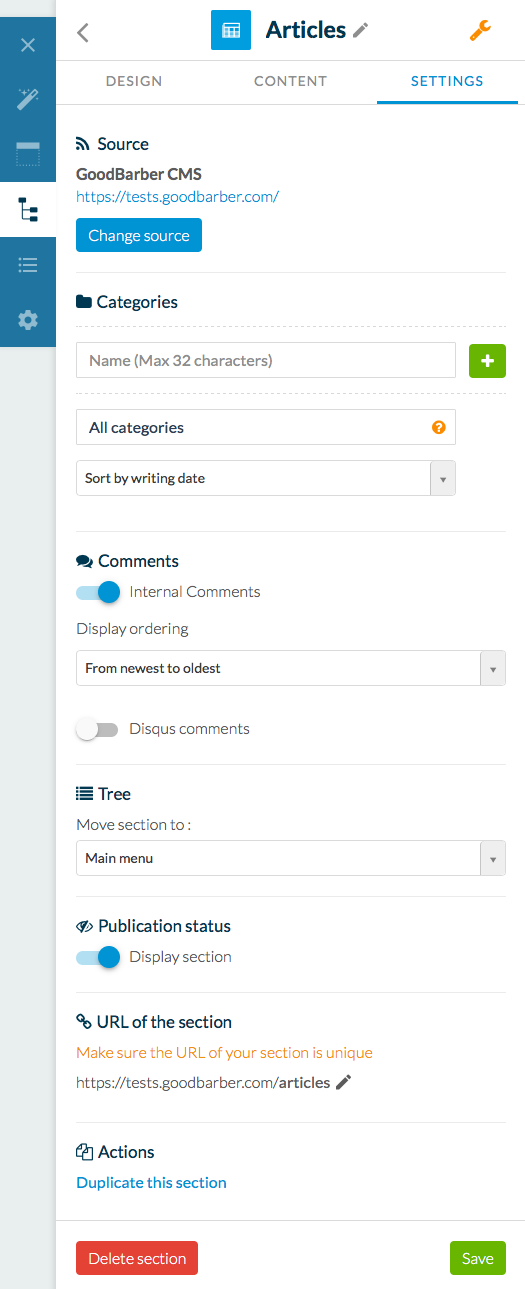Viewport: 525px width, 1289px height.
Task: Click the orange wrench icon
Action: click(x=480, y=31)
